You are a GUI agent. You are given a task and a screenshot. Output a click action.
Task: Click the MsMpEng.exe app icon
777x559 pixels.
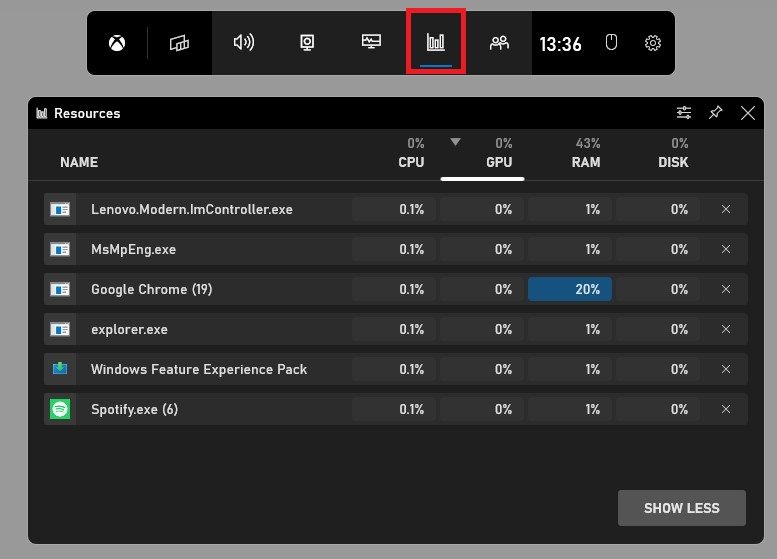[x=60, y=249]
